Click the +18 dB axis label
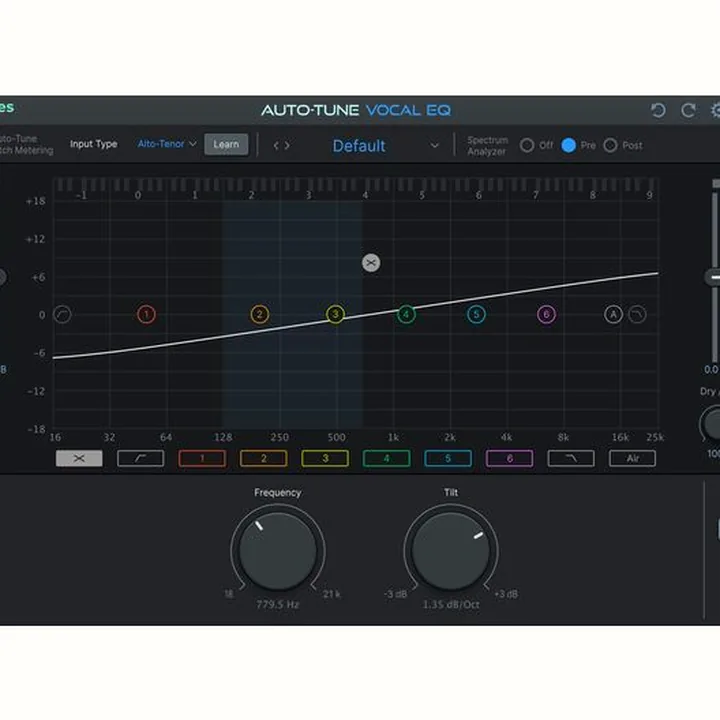720x720 pixels. click(x=36, y=201)
